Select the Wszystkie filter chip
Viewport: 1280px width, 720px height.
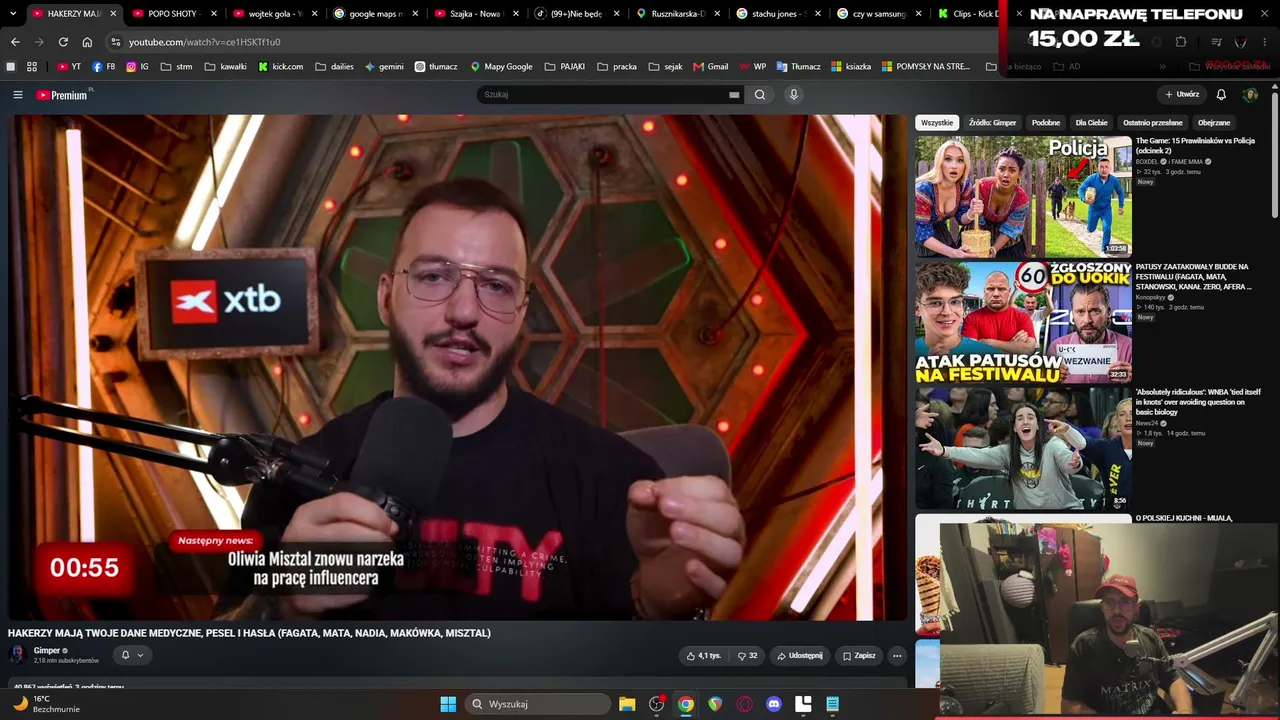(937, 123)
